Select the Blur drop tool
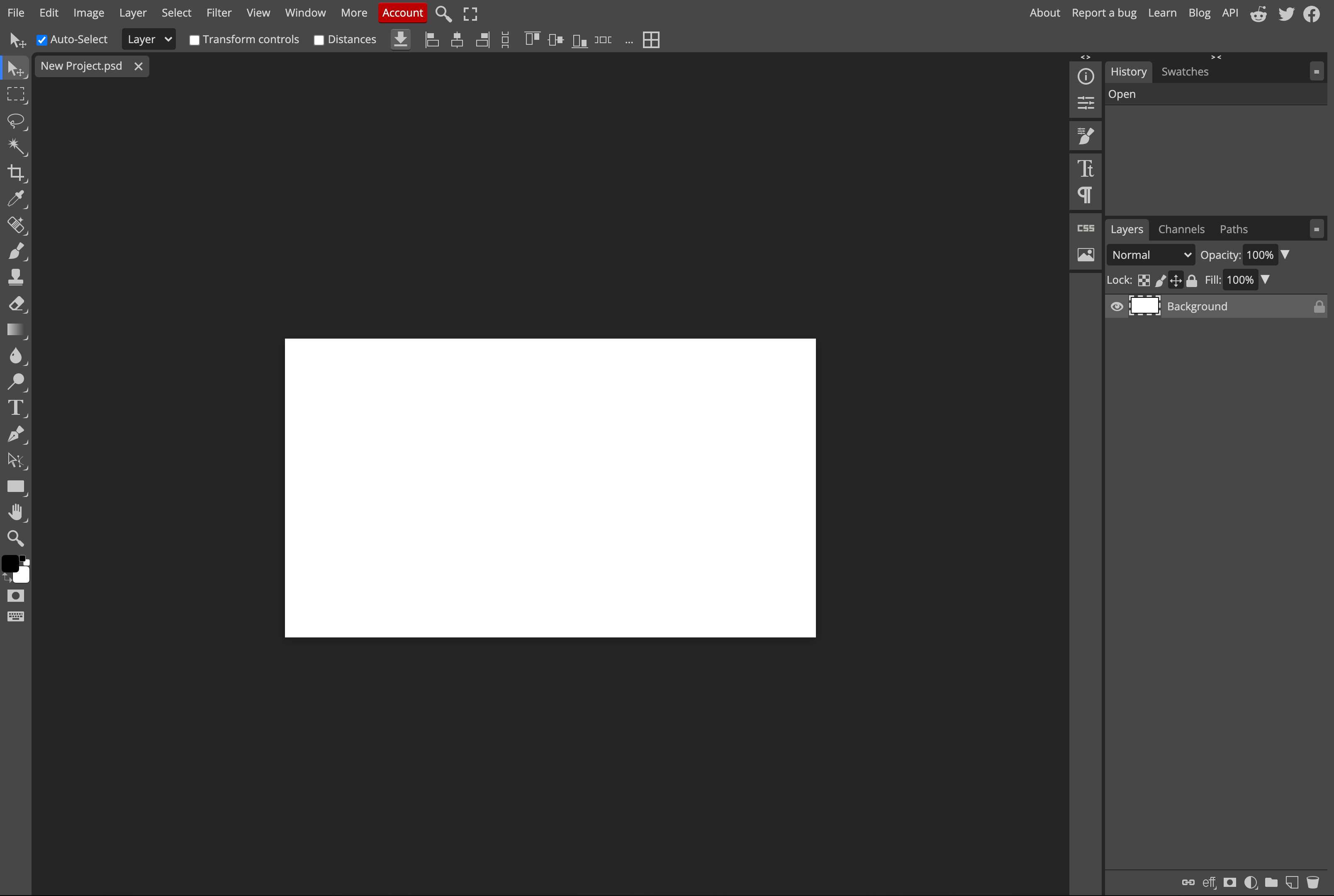Image resolution: width=1334 pixels, height=896 pixels. pyautogui.click(x=16, y=355)
